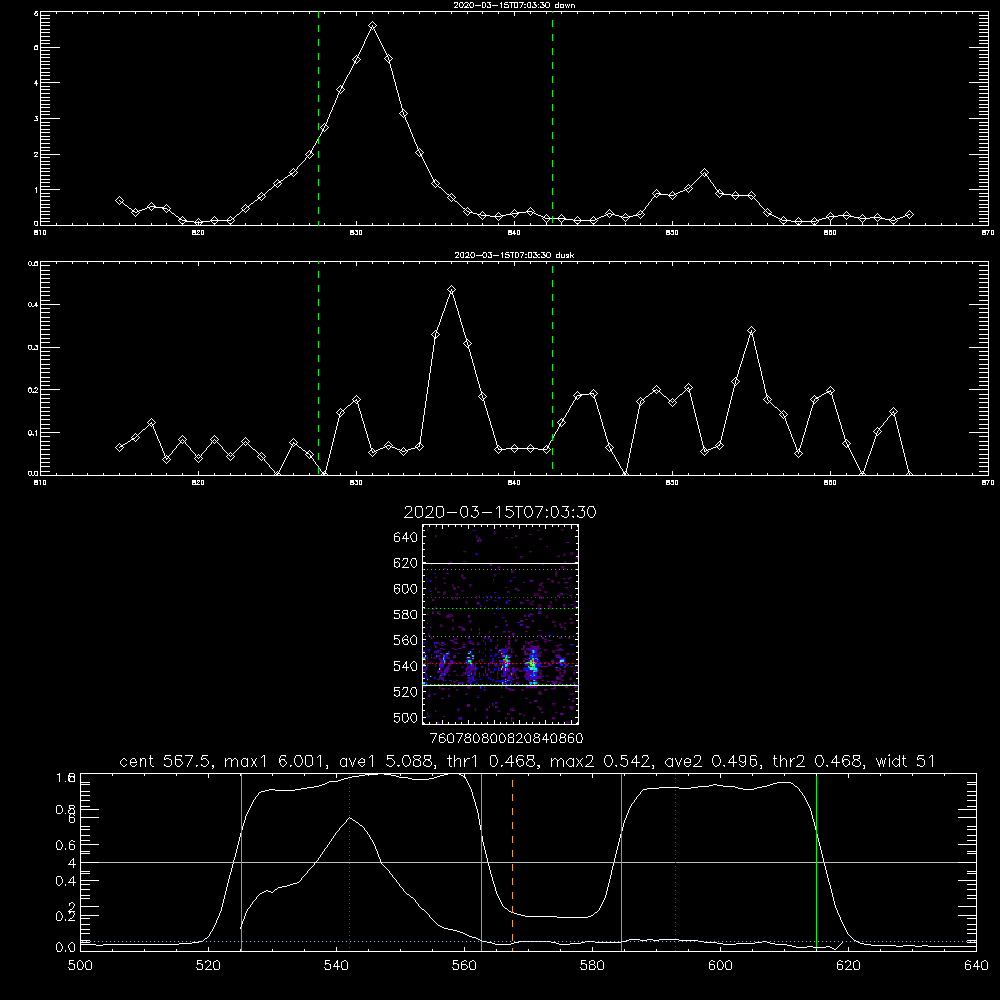This screenshot has height=1000, width=1000.
Task: Click bottom plot x-axis label '500'
Action: (80, 966)
